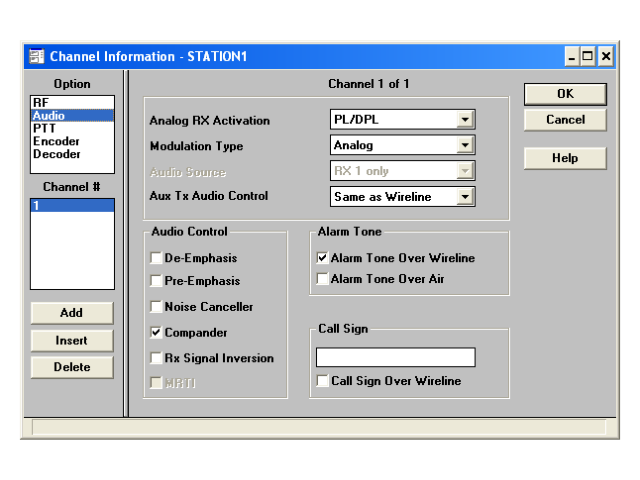This screenshot has height=480, width=640.
Task: Pick Decoder in the Option list
Action: 57,154
